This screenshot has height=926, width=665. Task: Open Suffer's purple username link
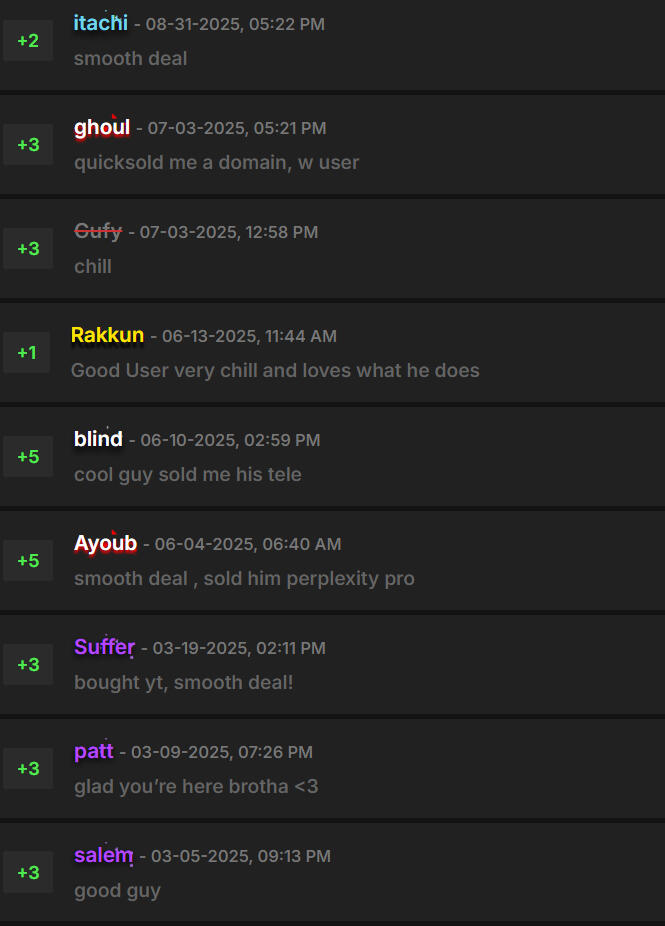coord(104,648)
